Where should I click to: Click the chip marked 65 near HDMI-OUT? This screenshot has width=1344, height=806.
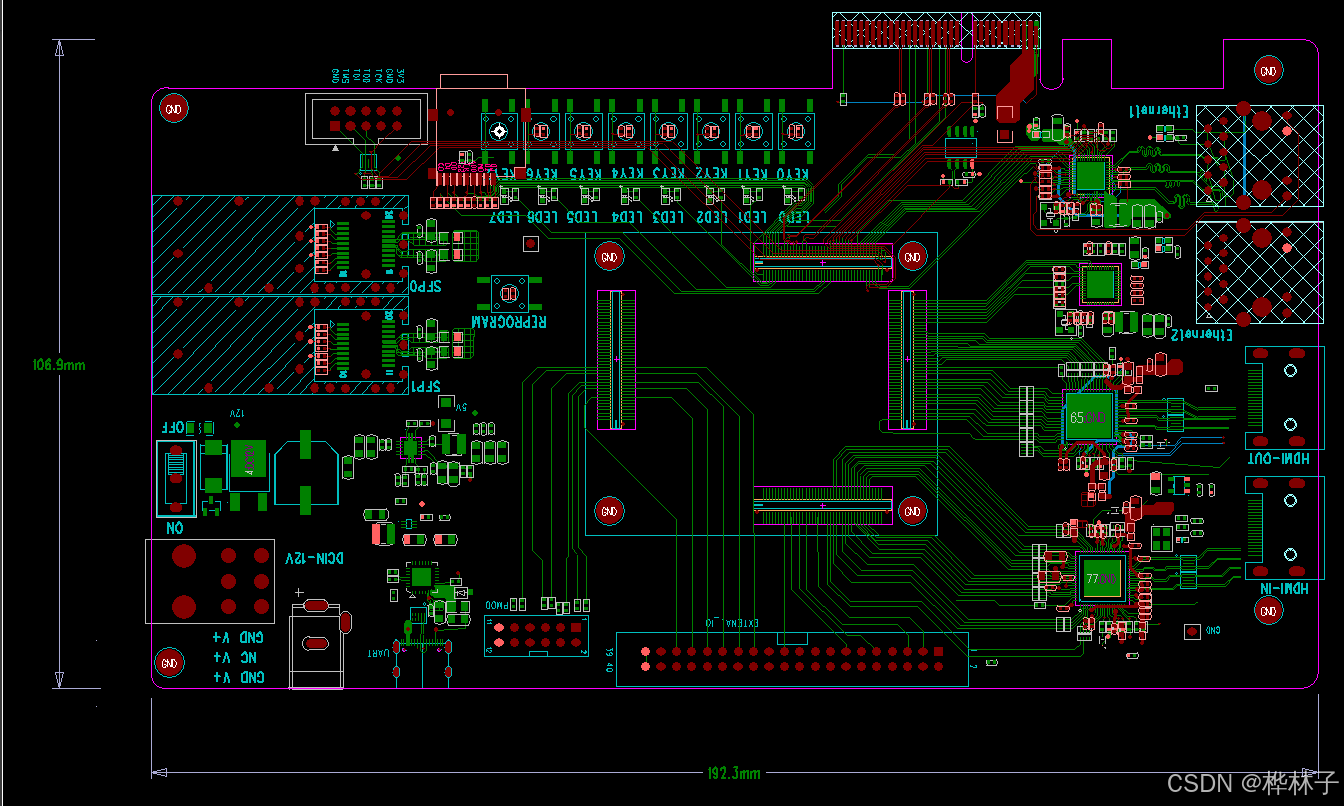pyautogui.click(x=1089, y=418)
